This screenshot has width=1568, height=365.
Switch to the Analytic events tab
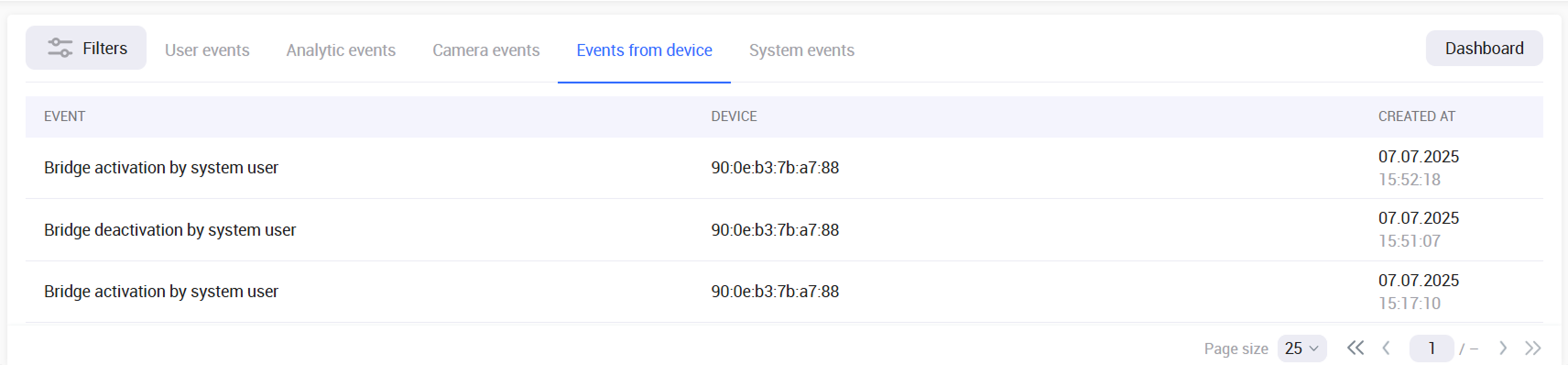pyautogui.click(x=341, y=50)
